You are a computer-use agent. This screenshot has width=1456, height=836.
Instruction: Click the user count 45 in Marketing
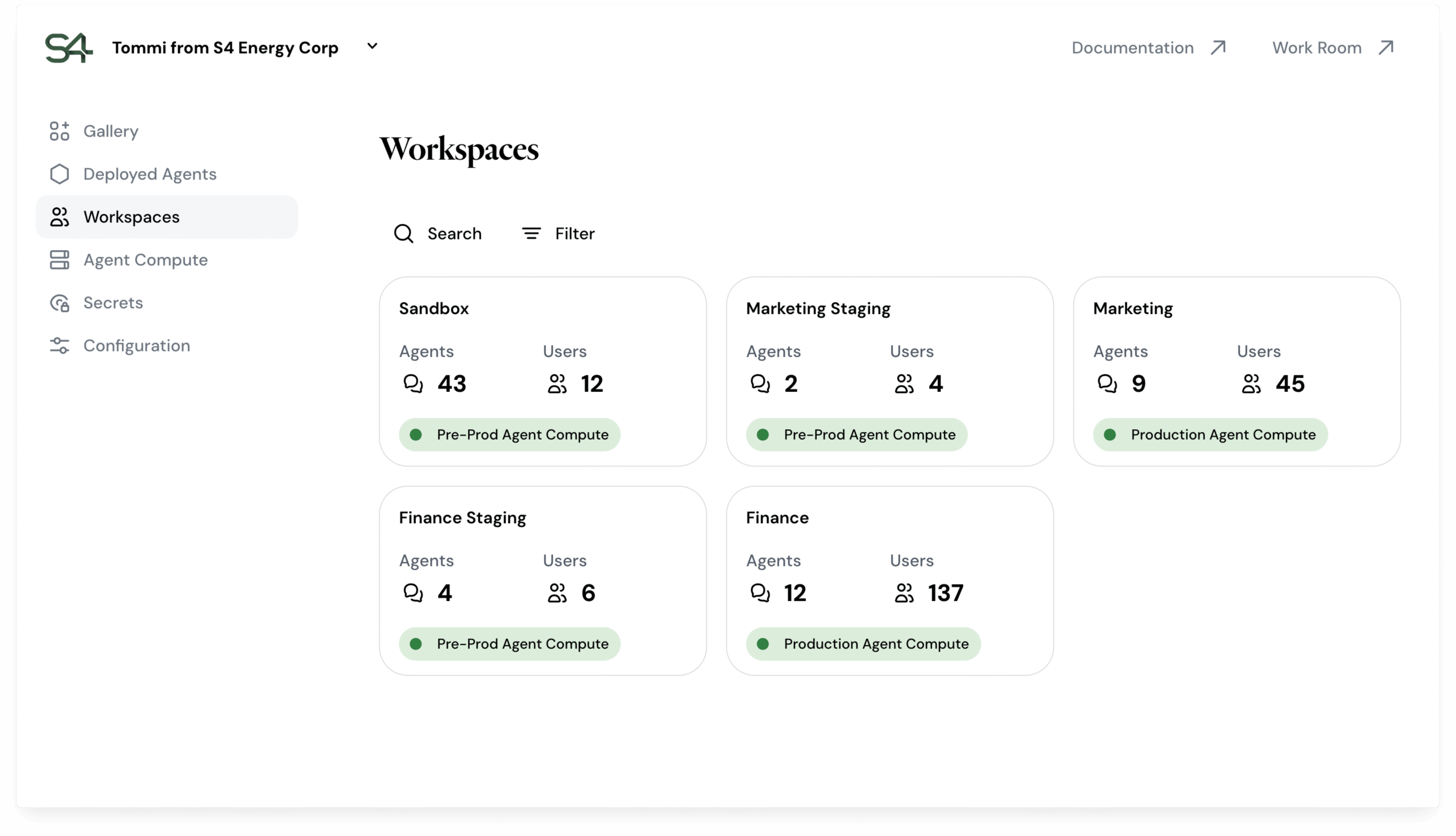tap(1290, 383)
